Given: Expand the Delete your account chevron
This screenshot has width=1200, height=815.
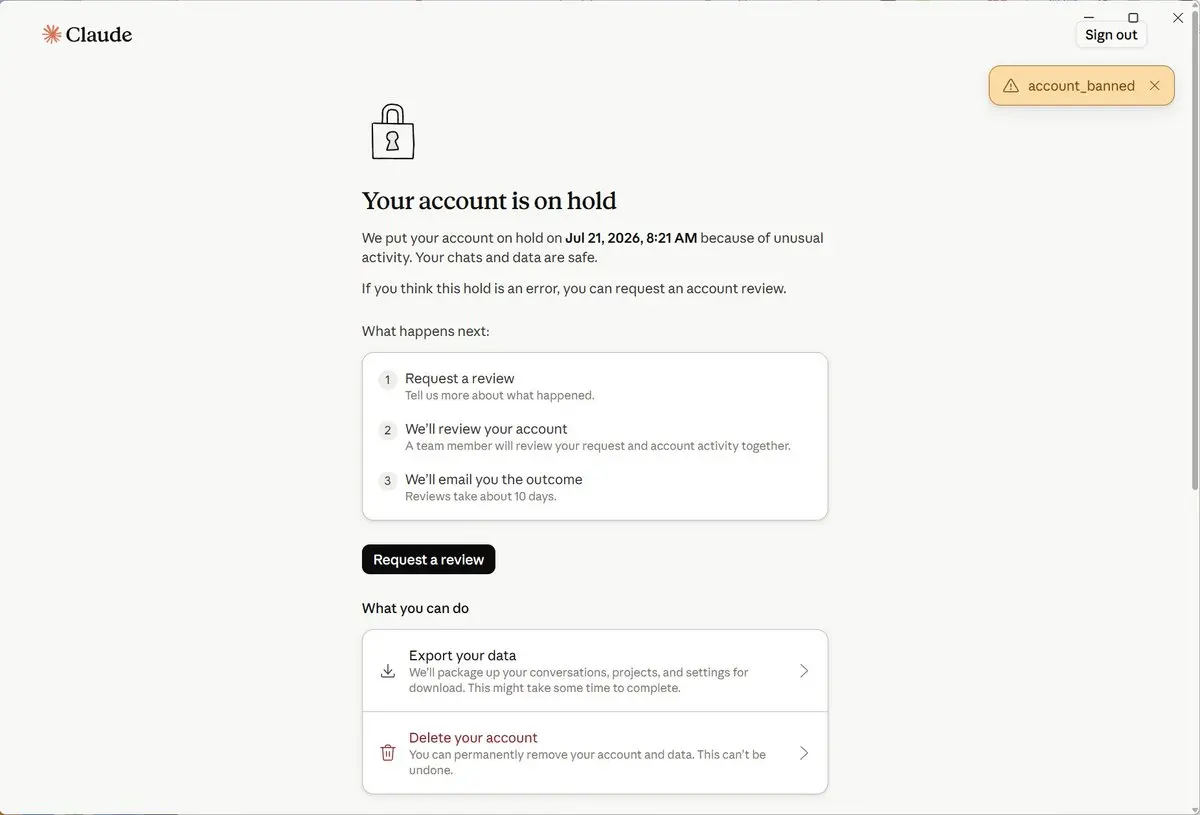Looking at the screenshot, I should click(x=804, y=753).
